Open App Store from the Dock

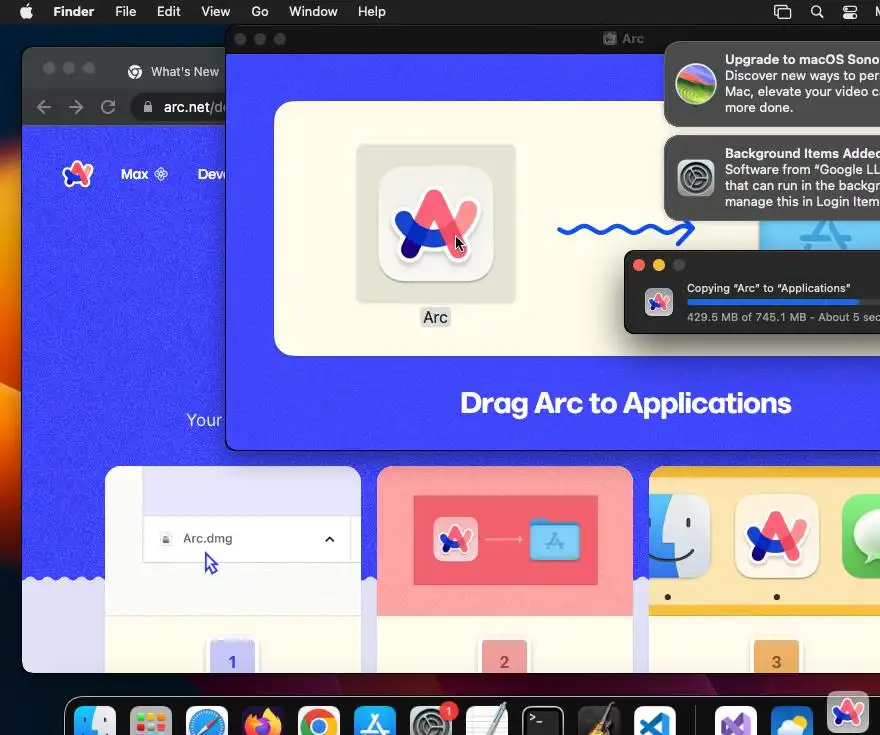375,721
